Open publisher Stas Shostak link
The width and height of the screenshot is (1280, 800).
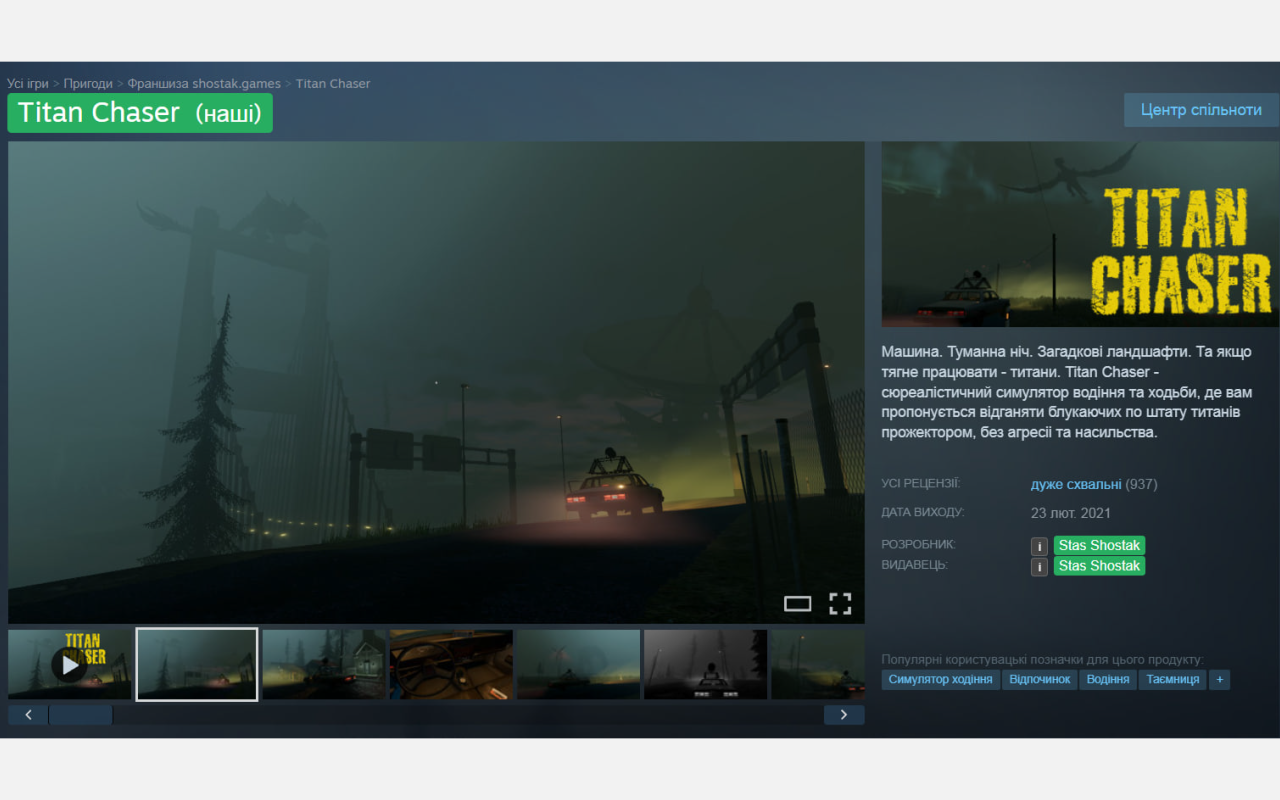point(1099,566)
